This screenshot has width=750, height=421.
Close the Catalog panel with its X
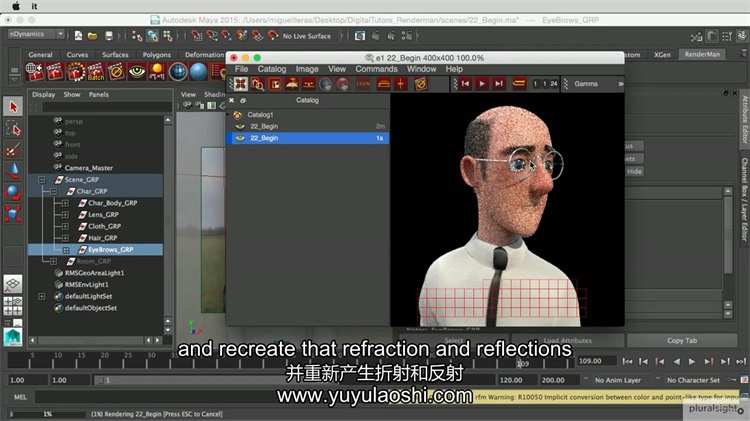(232, 100)
